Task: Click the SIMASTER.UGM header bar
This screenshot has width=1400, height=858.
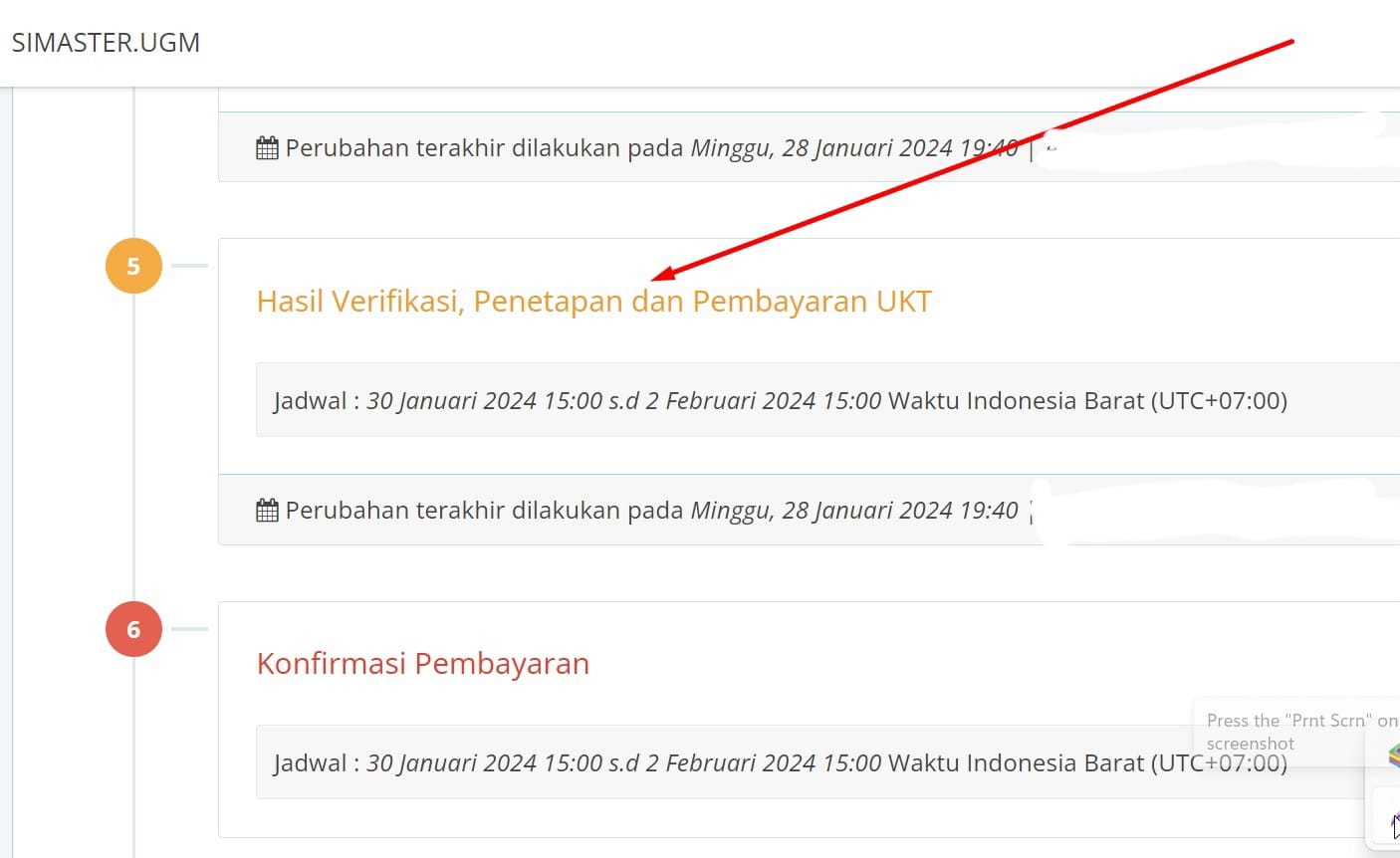Action: point(697,43)
